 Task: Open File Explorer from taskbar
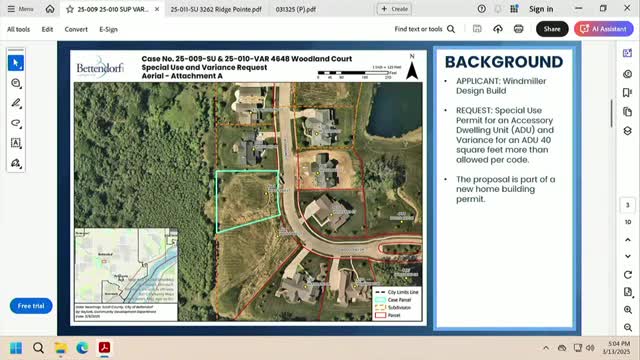click(60, 348)
